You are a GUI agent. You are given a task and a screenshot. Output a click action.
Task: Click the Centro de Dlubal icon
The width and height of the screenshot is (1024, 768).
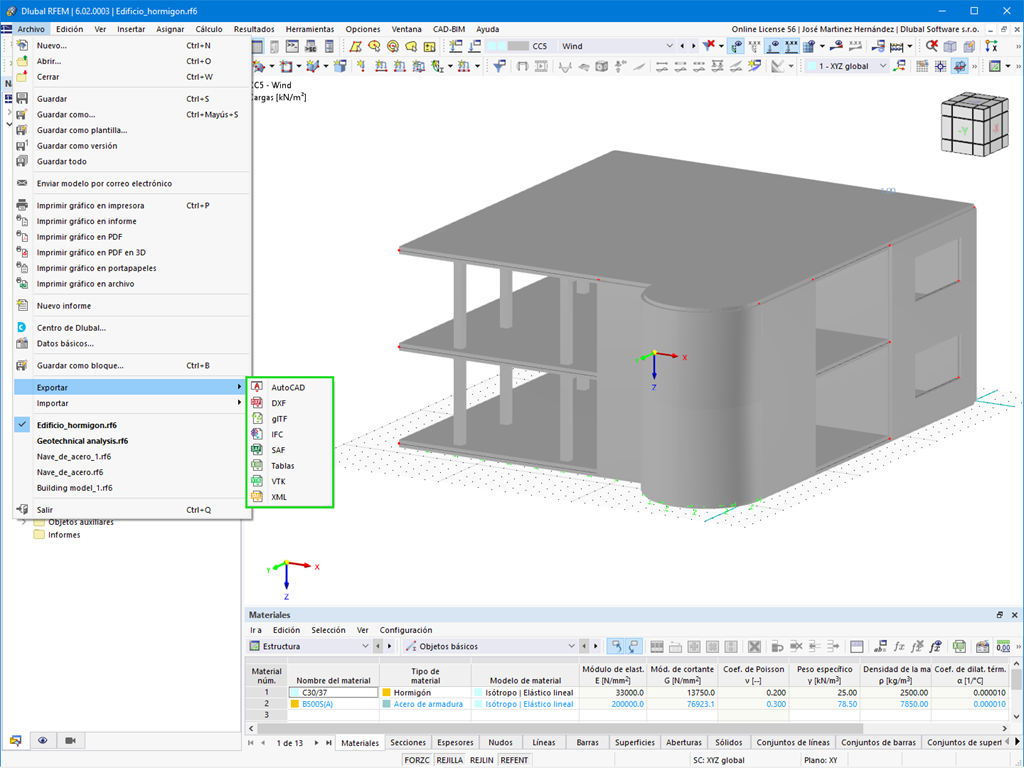tap(22, 328)
